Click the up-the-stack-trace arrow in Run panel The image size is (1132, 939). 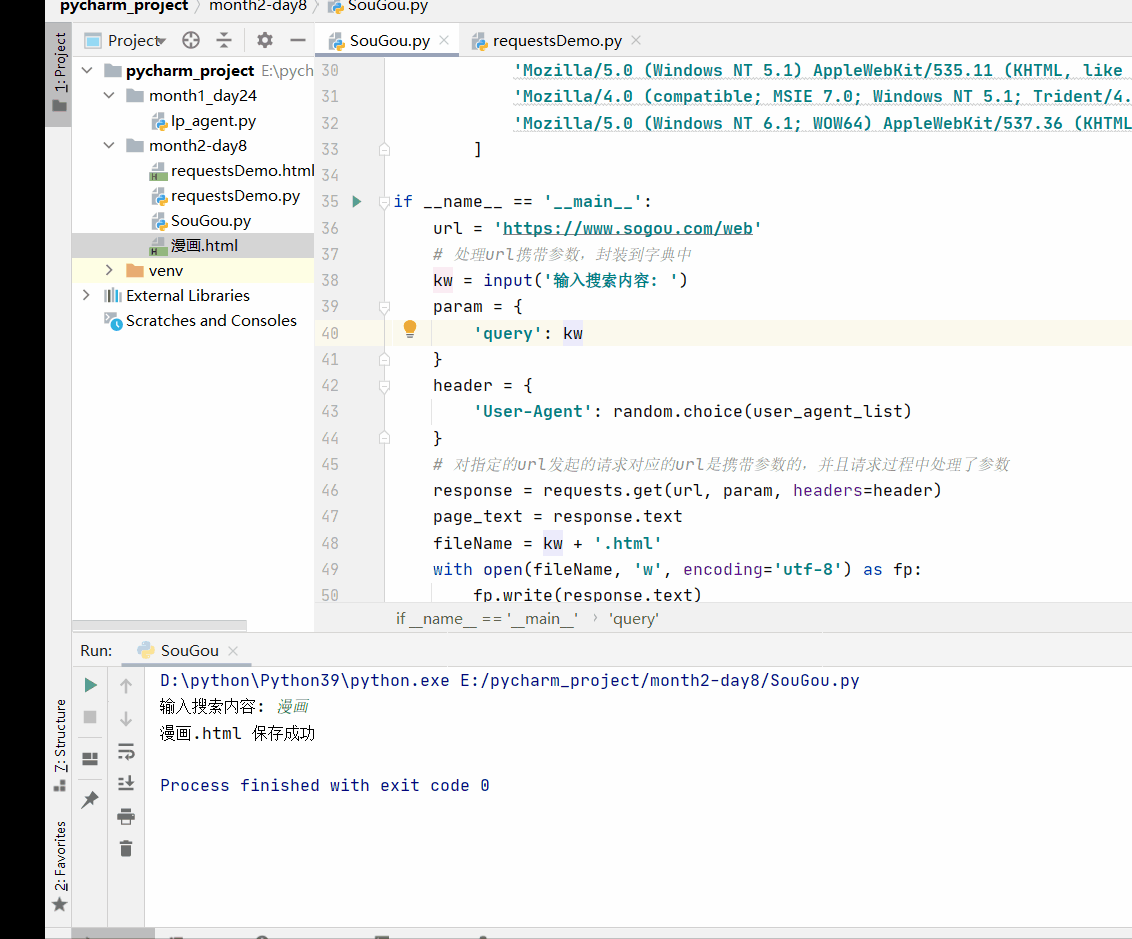pyautogui.click(x=126, y=686)
